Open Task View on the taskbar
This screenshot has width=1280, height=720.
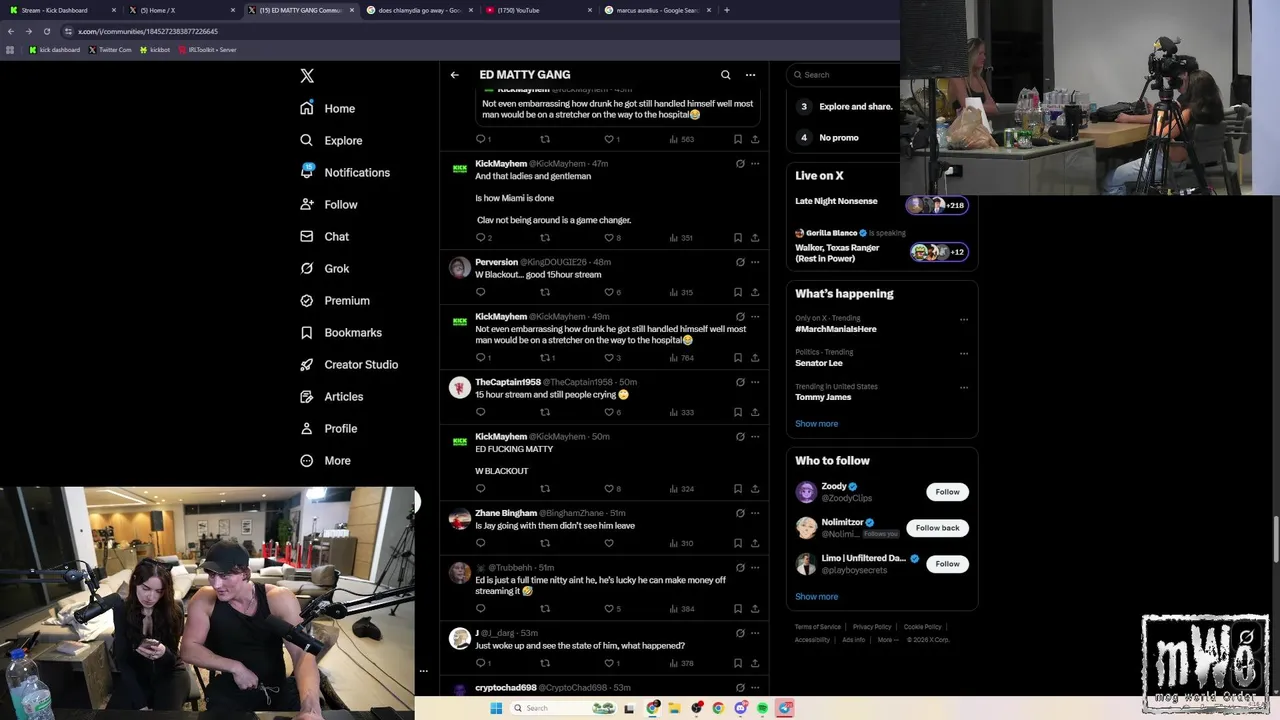coord(629,708)
